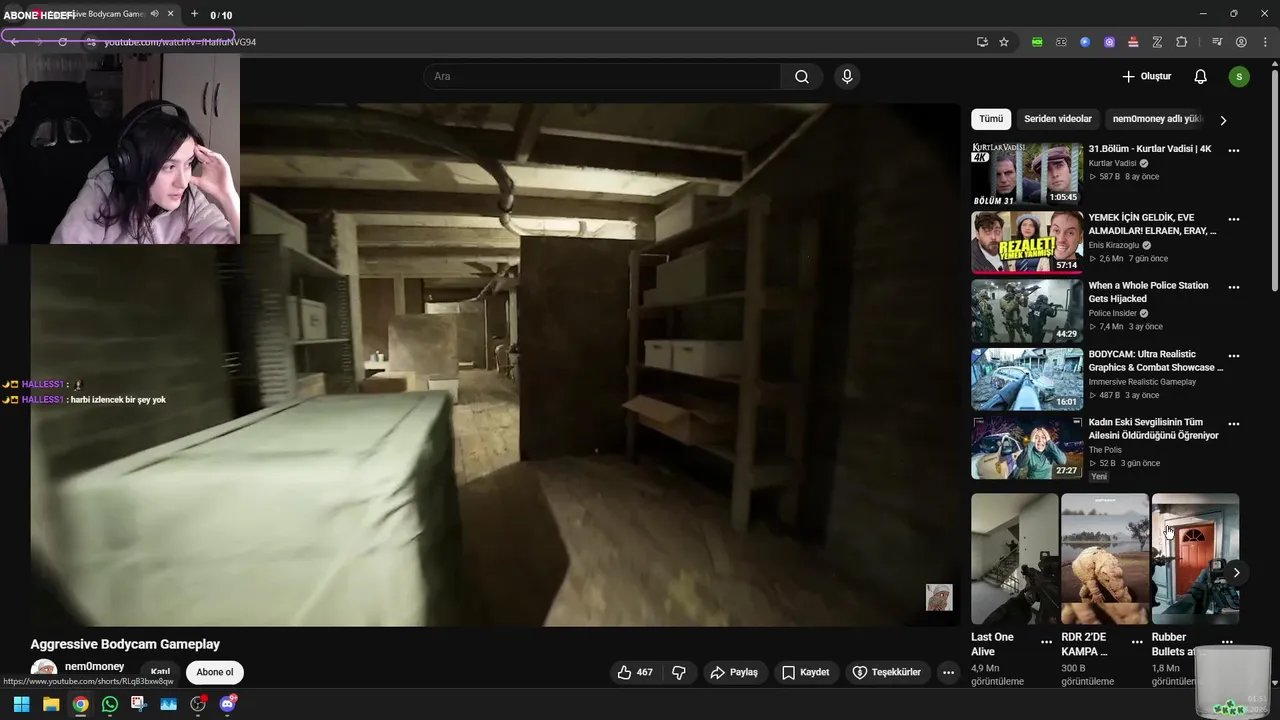Open the BODYCAM Ultra Realistic Graphics thumbnail
Viewport: 1280px width, 720px height.
tap(1026, 378)
